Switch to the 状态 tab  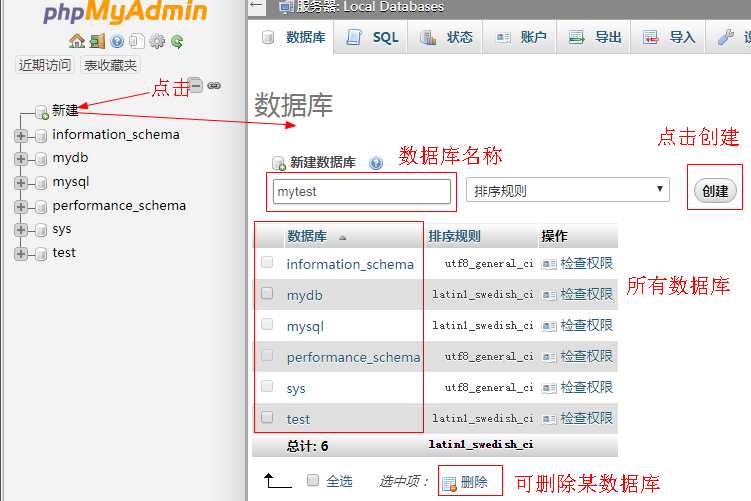(446, 37)
